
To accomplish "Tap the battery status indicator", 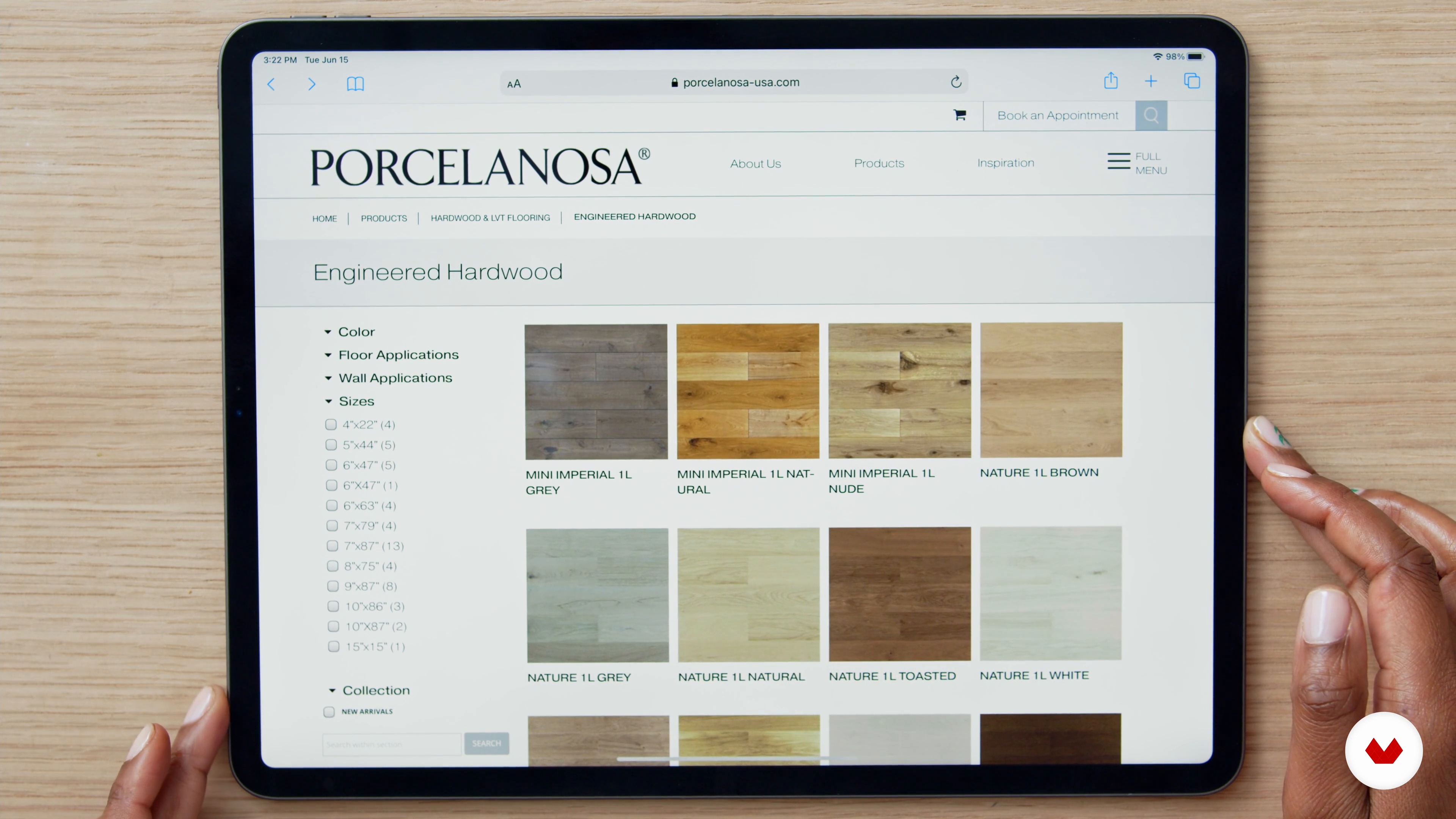I will pyautogui.click(x=1196, y=56).
